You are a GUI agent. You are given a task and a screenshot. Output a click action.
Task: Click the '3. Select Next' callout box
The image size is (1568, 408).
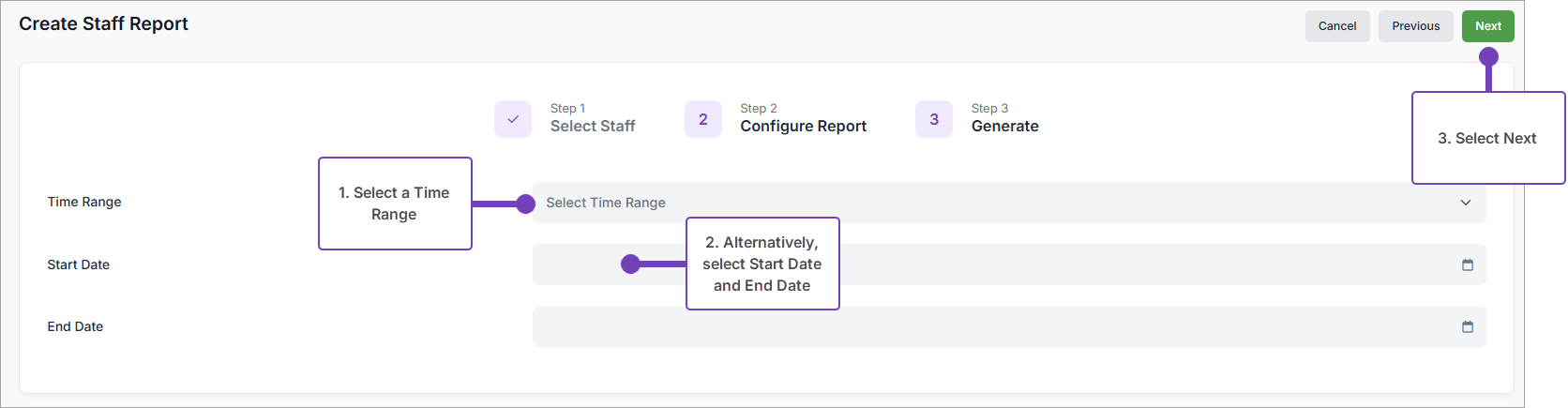(x=1487, y=138)
